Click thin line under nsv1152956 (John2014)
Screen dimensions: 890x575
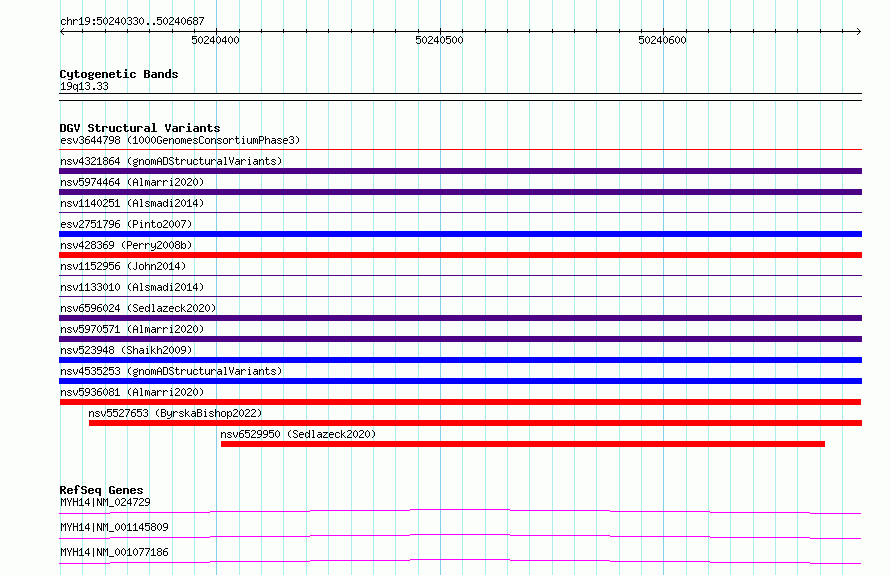tap(460, 276)
